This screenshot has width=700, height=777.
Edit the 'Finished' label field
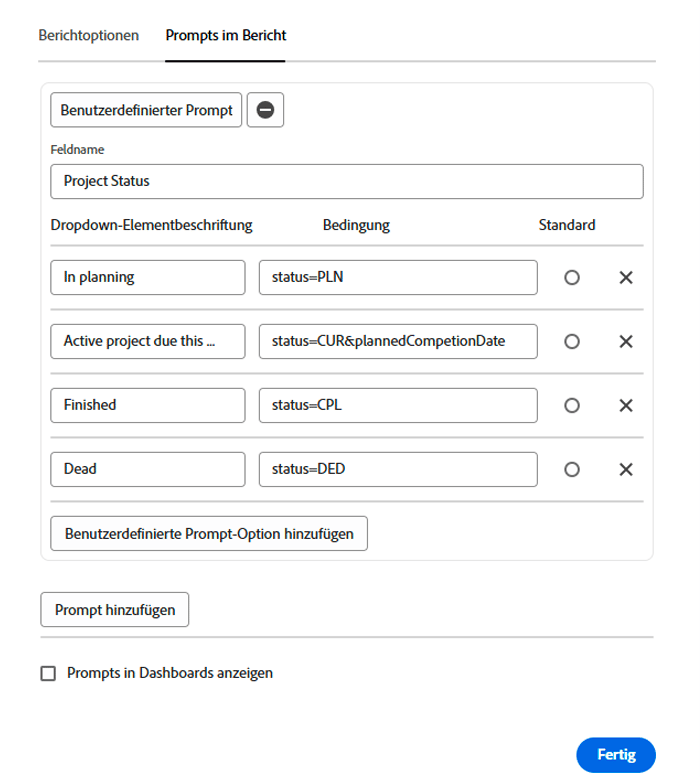147,406
